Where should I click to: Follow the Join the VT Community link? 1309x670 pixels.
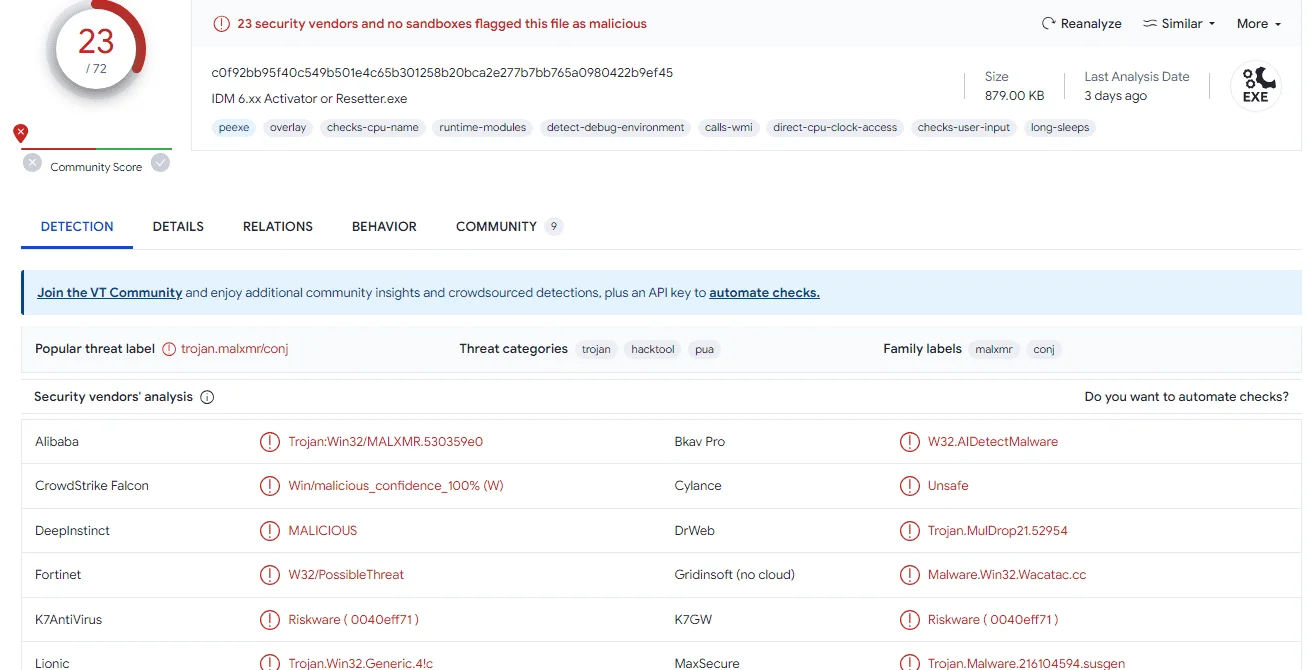pyautogui.click(x=110, y=293)
